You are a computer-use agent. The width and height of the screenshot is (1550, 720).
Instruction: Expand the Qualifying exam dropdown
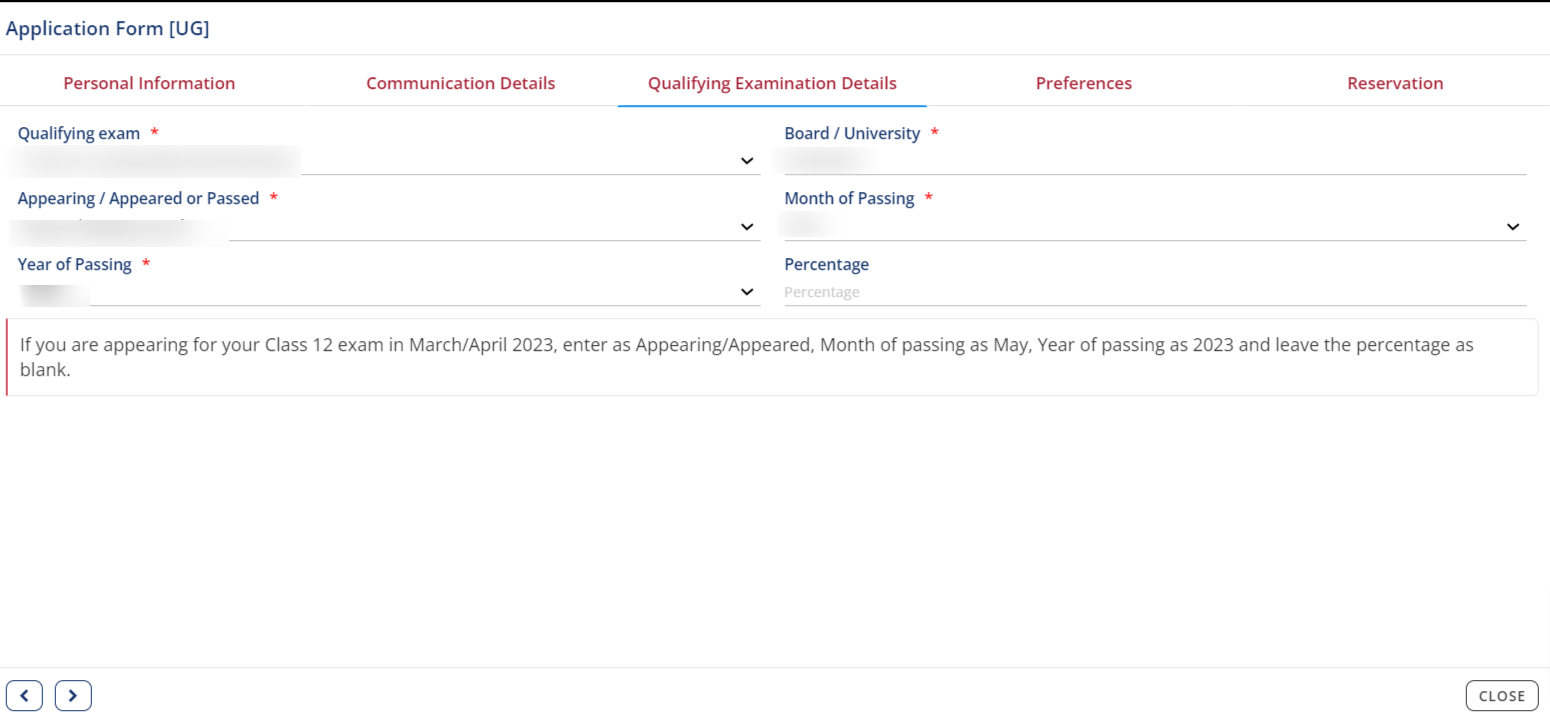[x=746, y=161]
